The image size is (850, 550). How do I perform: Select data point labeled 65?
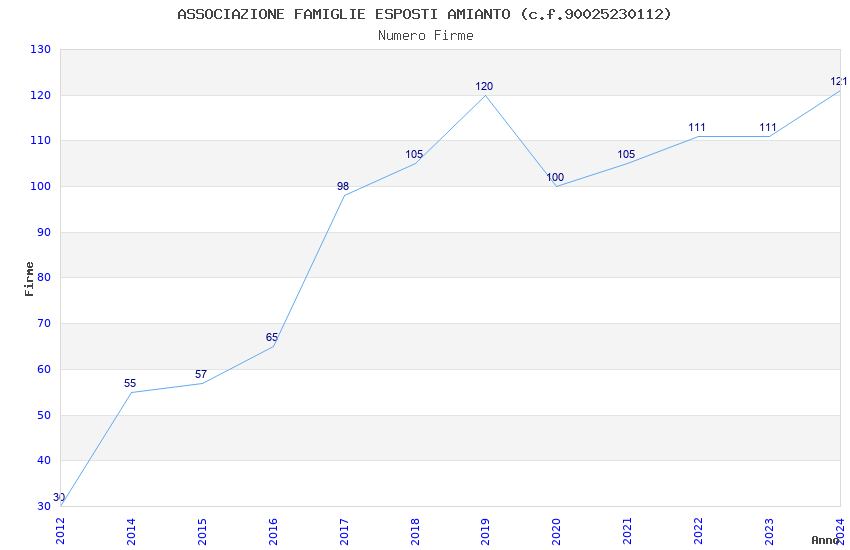(x=272, y=338)
